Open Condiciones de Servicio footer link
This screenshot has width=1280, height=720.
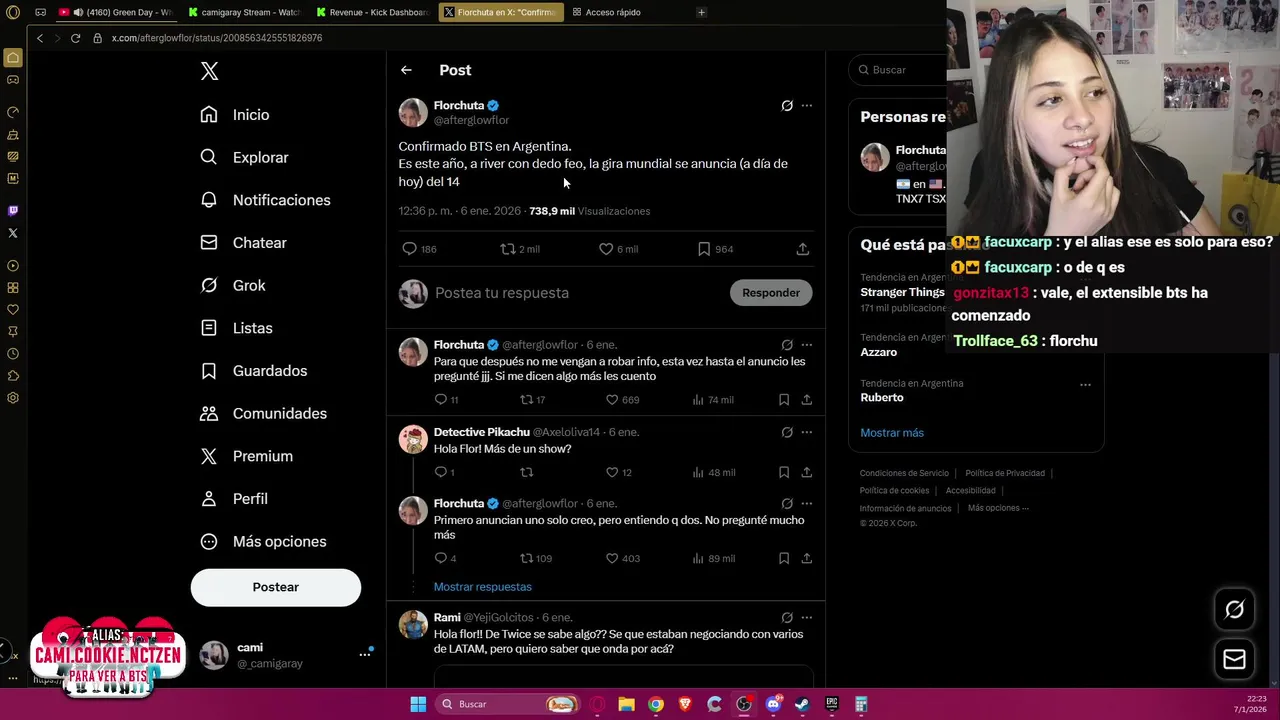(x=904, y=473)
